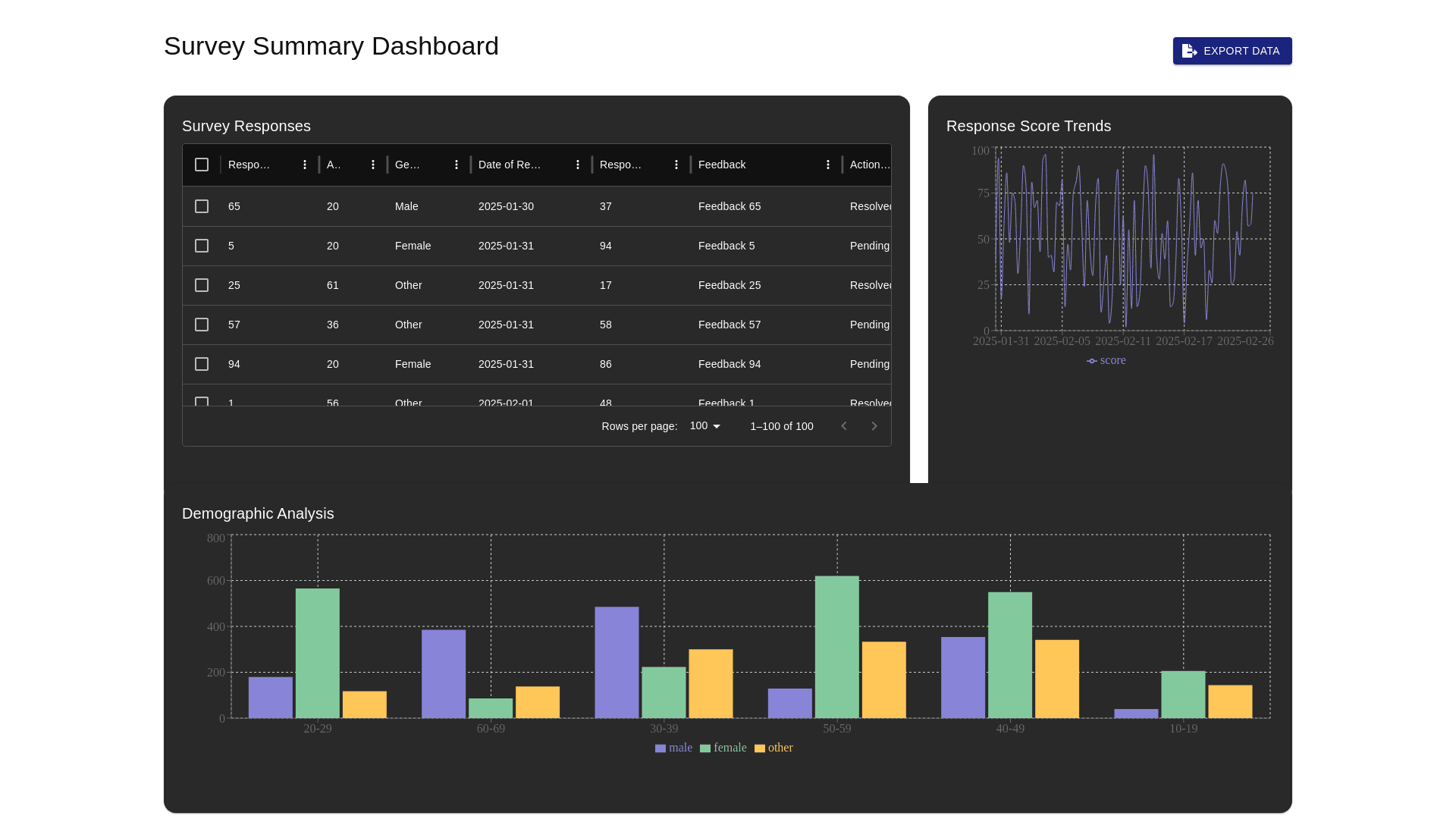Open Feedback column three-dot menu

click(x=828, y=165)
